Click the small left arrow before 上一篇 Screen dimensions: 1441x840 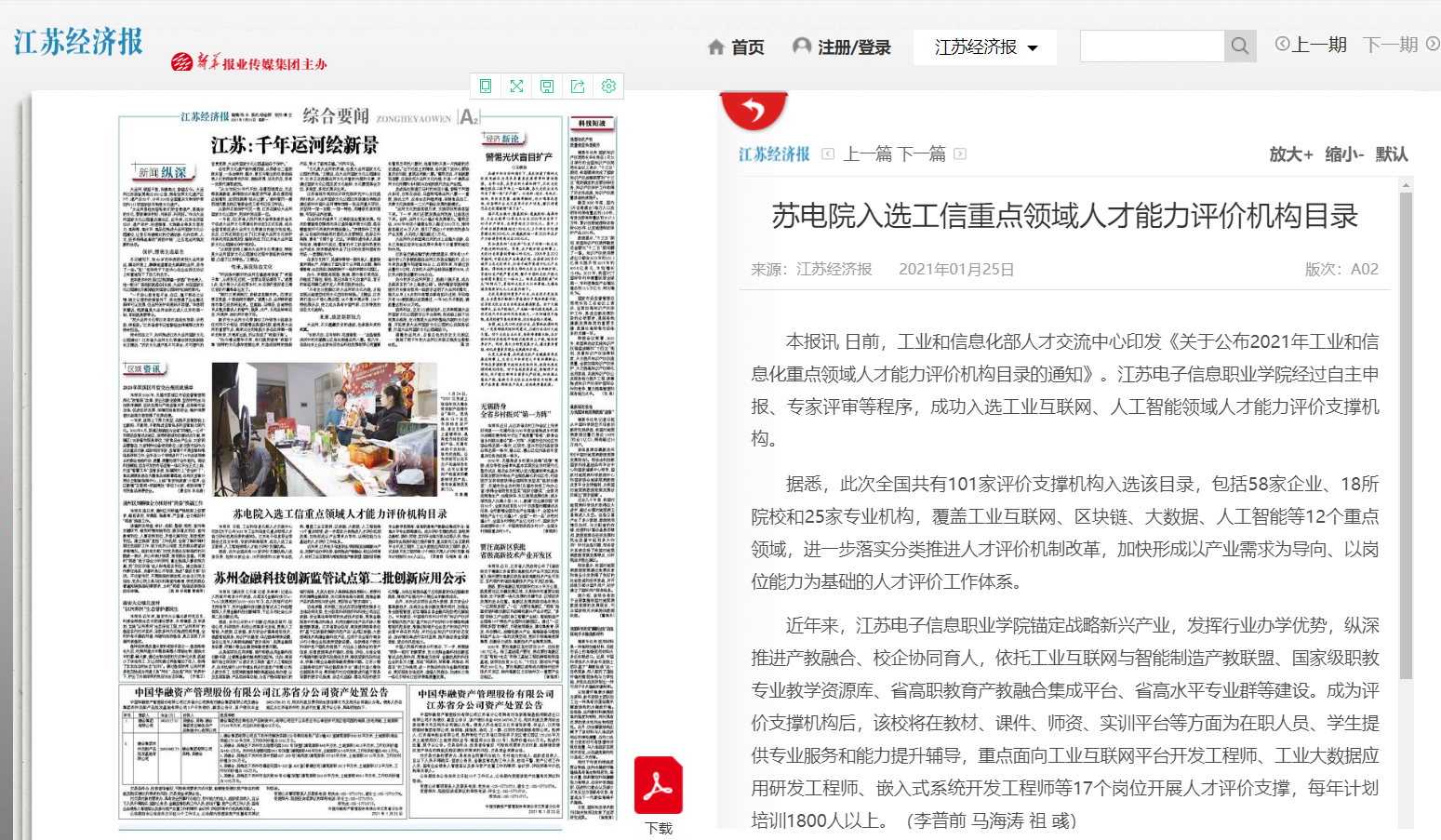pyautogui.click(x=828, y=153)
